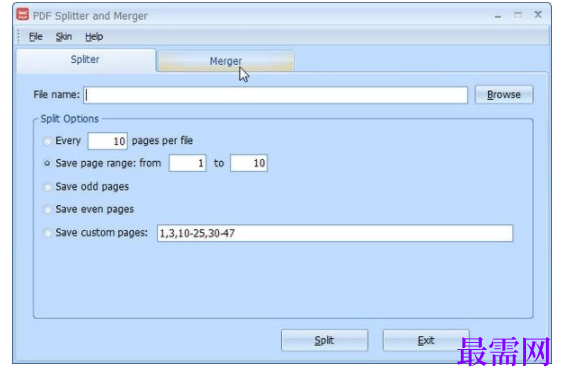Image resolution: width=569 pixels, height=383 pixels.
Task: Close the PDF Splitter and Merger window
Action: (x=538, y=15)
